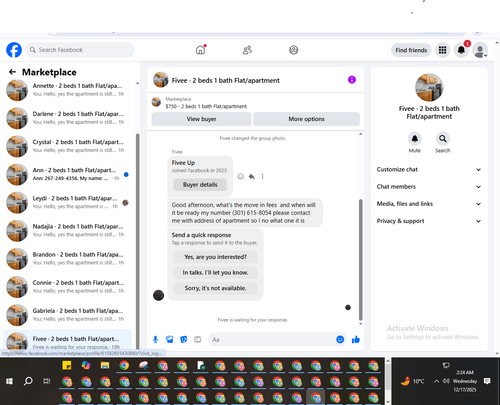Click Find friends button

(x=411, y=50)
